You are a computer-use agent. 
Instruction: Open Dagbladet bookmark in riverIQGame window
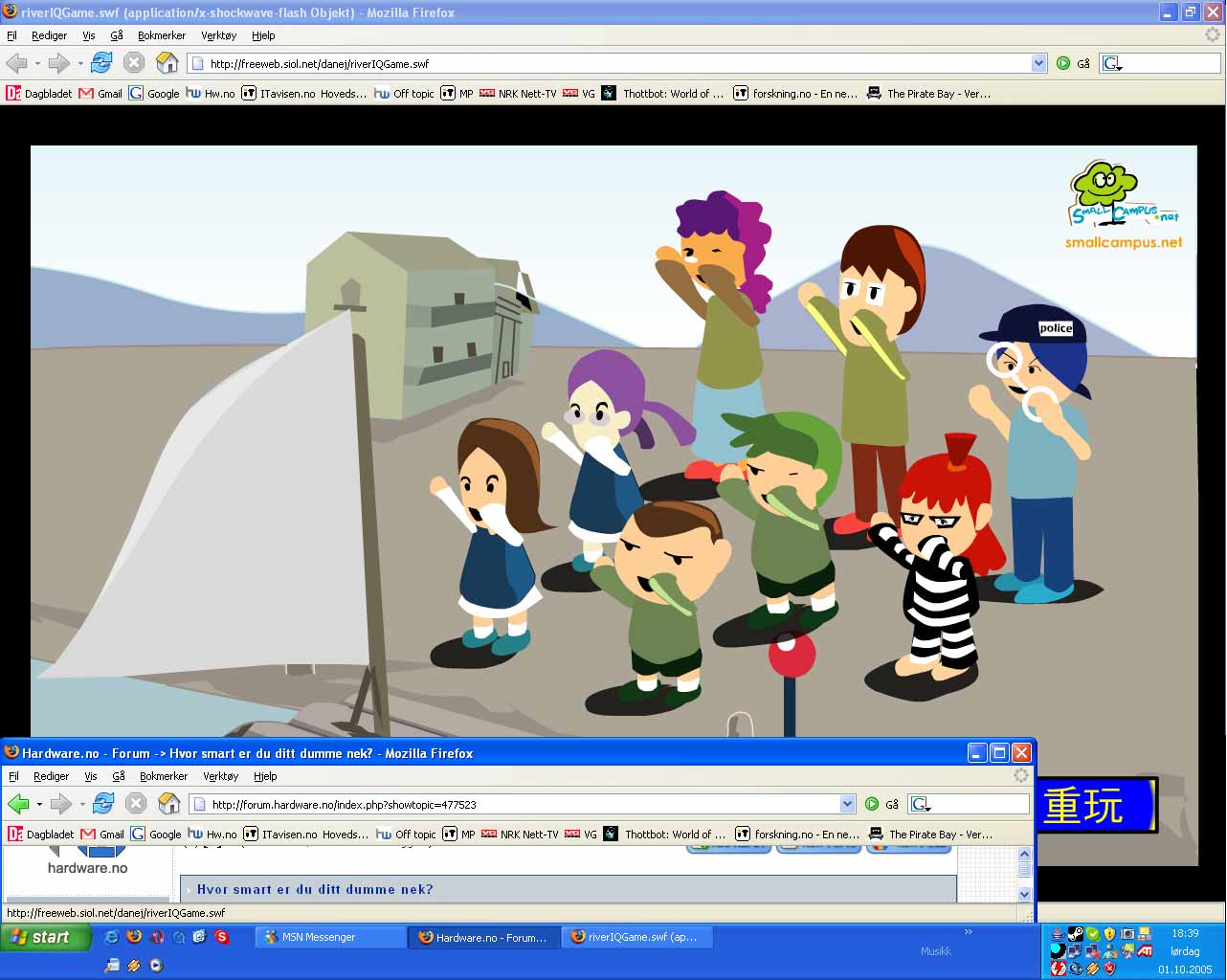tap(39, 93)
